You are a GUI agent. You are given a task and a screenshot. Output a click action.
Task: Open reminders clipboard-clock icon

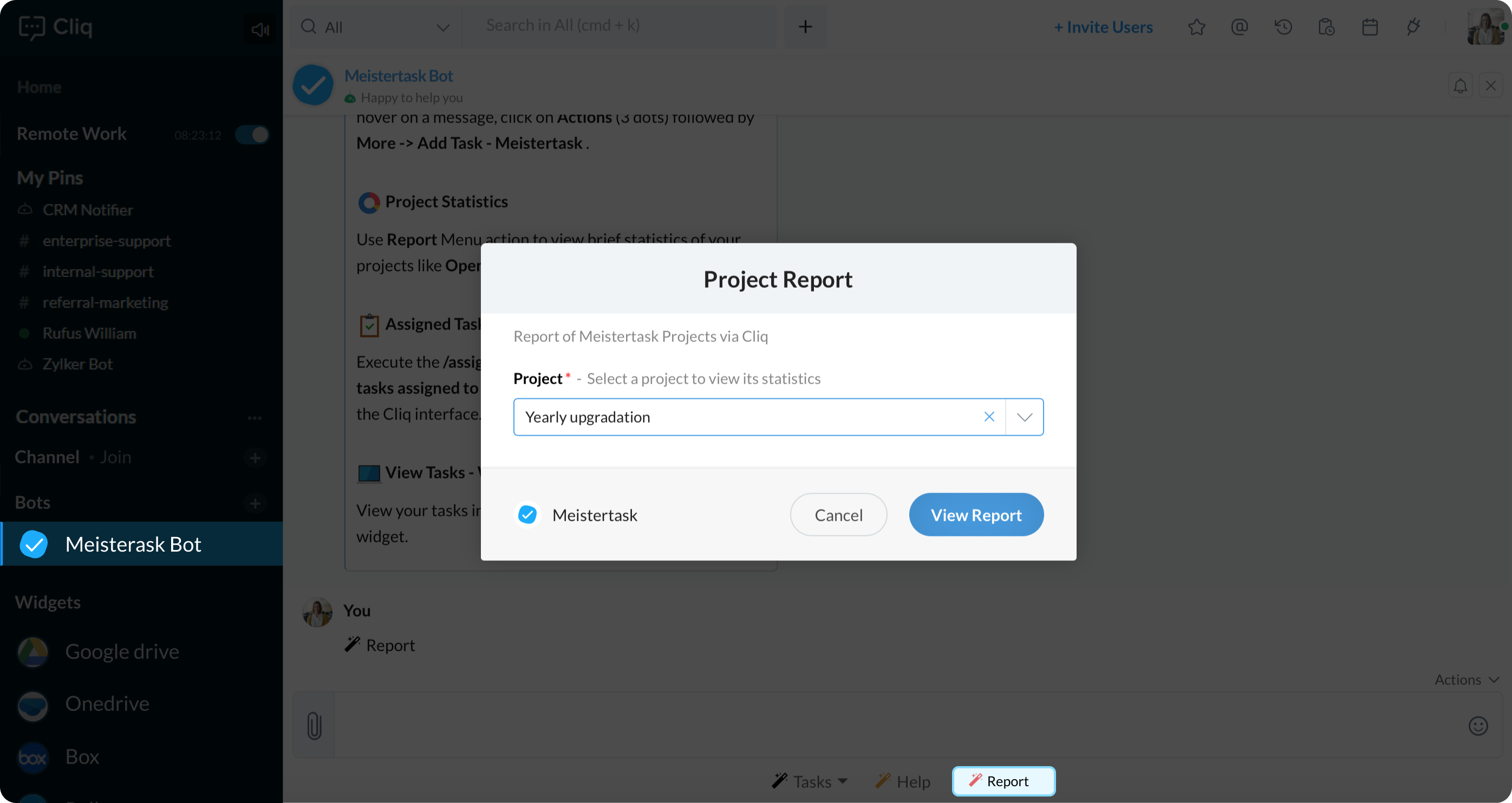tap(1327, 27)
